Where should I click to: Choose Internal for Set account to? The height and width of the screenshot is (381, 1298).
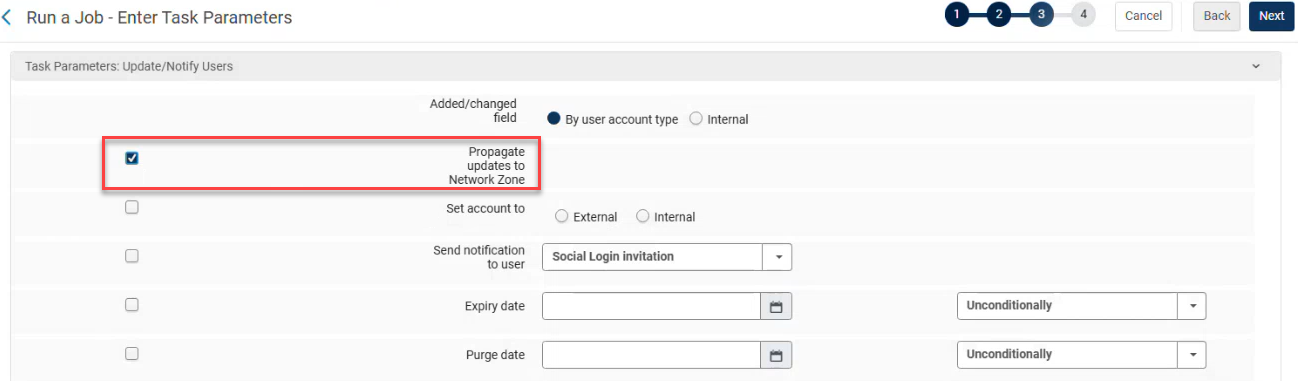coord(643,216)
